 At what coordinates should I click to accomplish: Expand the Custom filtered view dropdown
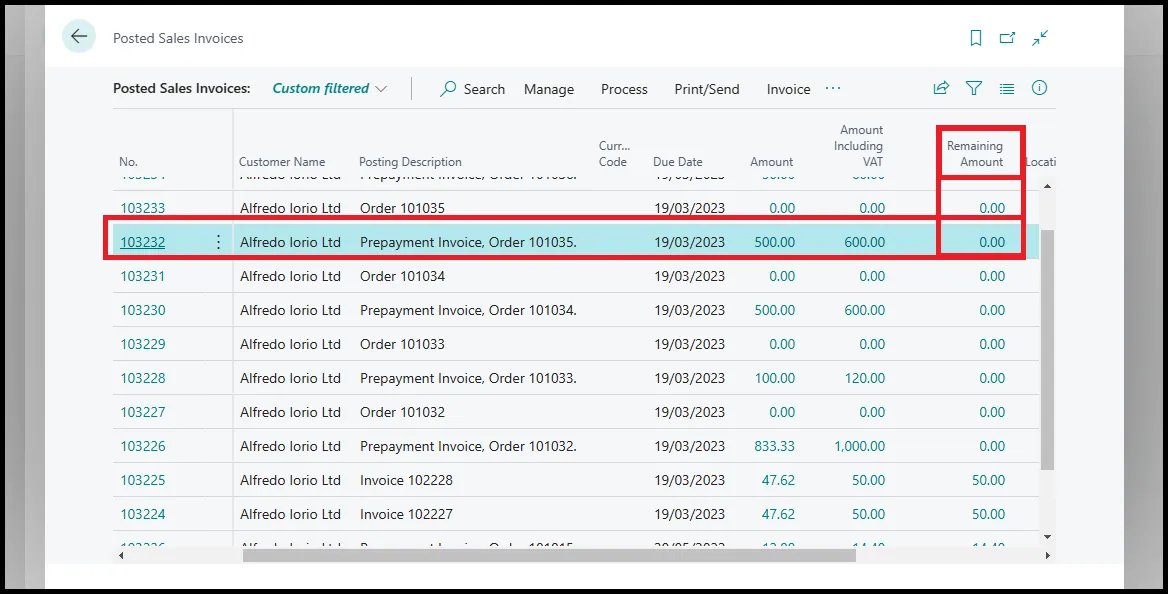coord(329,88)
